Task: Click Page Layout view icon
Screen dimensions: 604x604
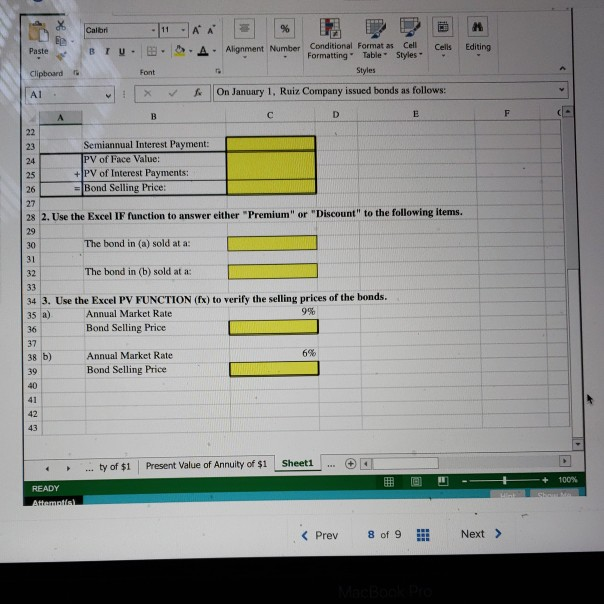Action: tap(416, 481)
